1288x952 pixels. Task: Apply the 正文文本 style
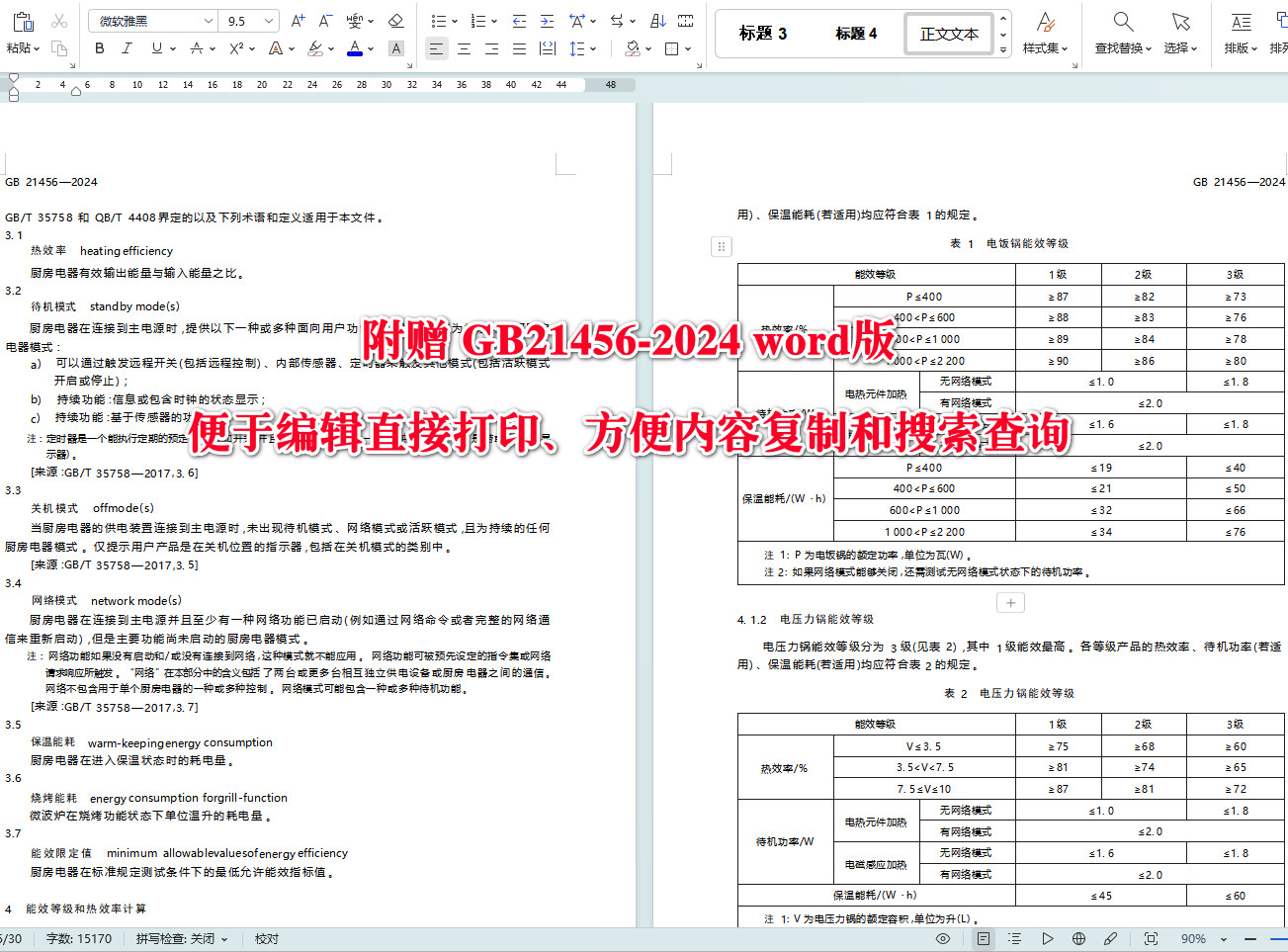click(947, 33)
